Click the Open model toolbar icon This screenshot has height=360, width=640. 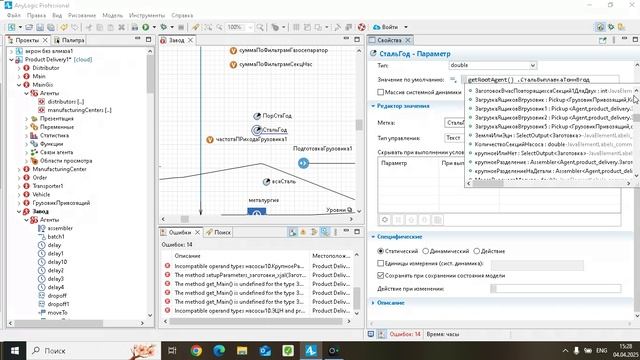(x=29, y=27)
